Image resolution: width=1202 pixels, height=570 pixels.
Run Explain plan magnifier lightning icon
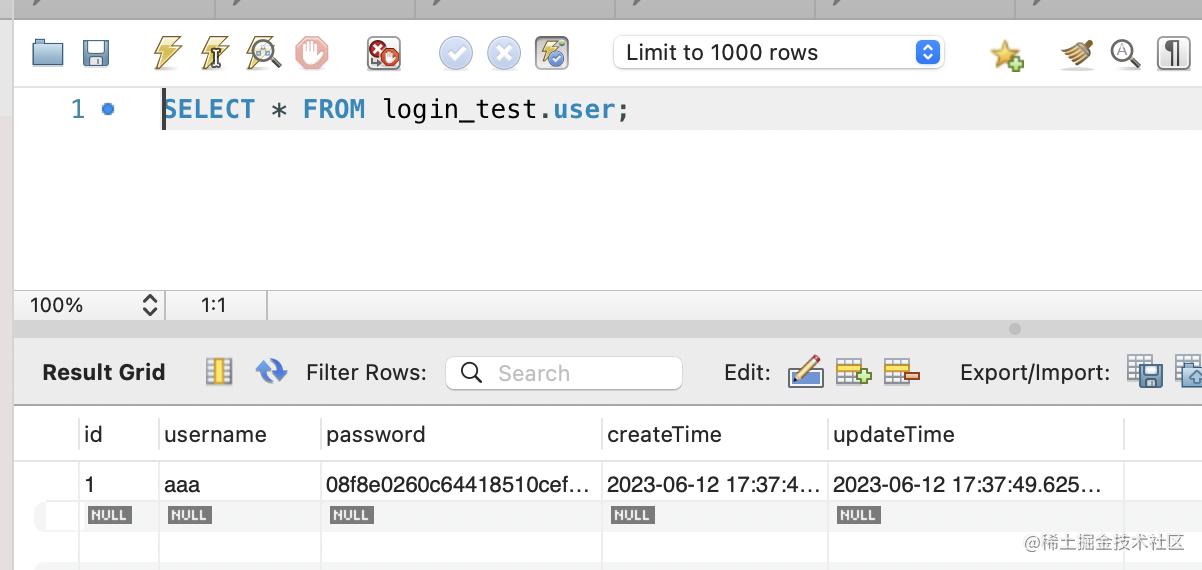pyautogui.click(x=264, y=53)
